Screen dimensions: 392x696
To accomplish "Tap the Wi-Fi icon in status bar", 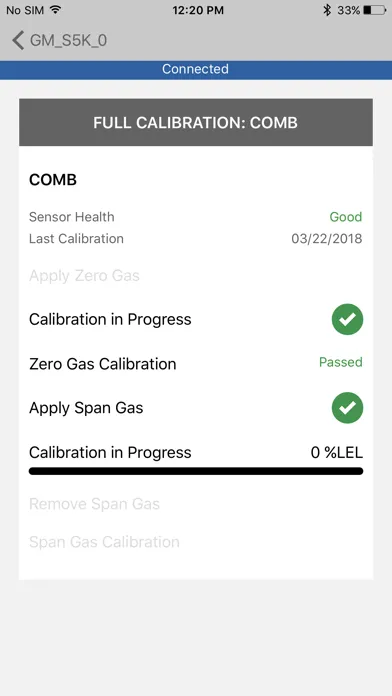I will point(55,10).
